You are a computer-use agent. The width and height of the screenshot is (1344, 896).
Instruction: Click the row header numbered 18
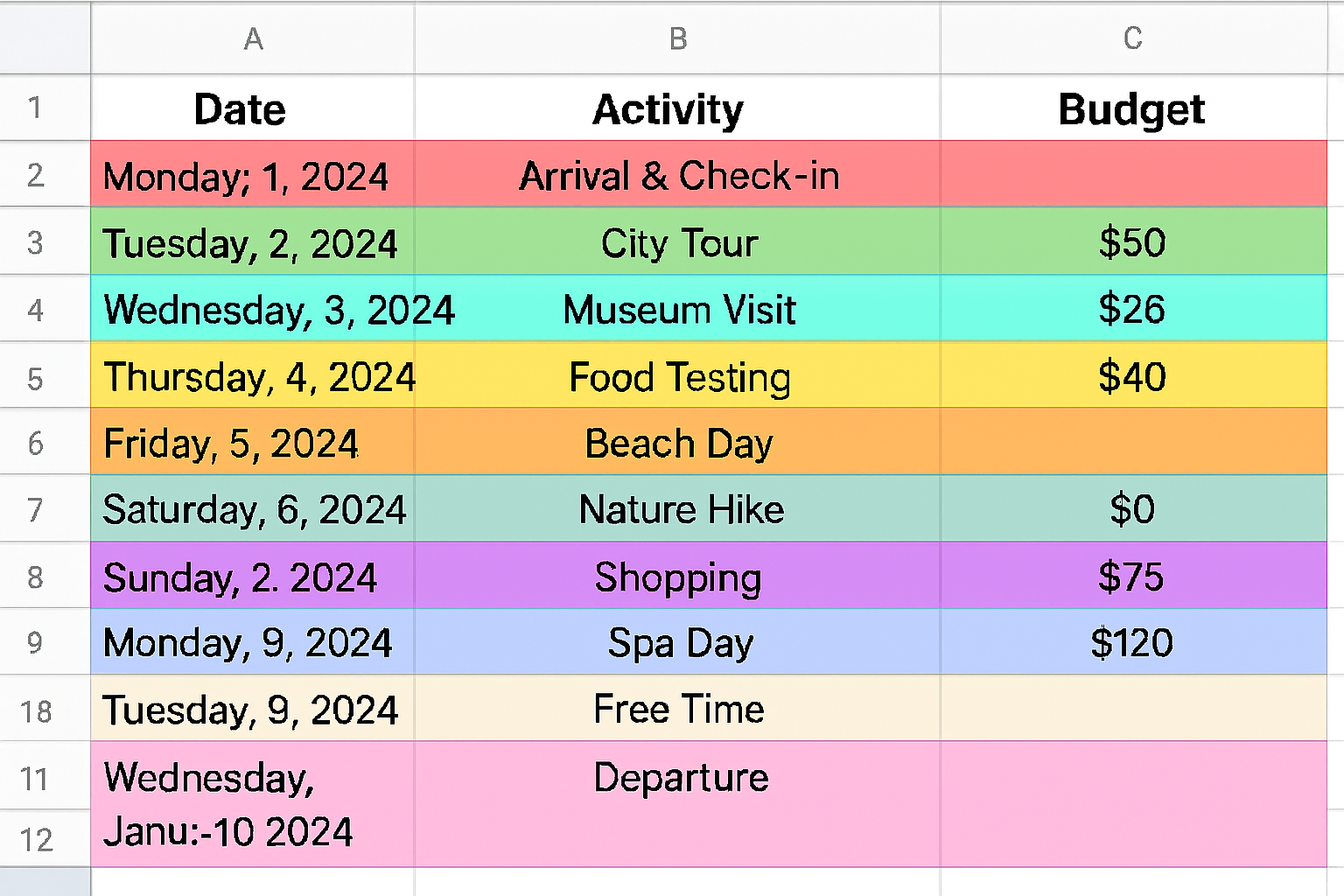point(36,711)
